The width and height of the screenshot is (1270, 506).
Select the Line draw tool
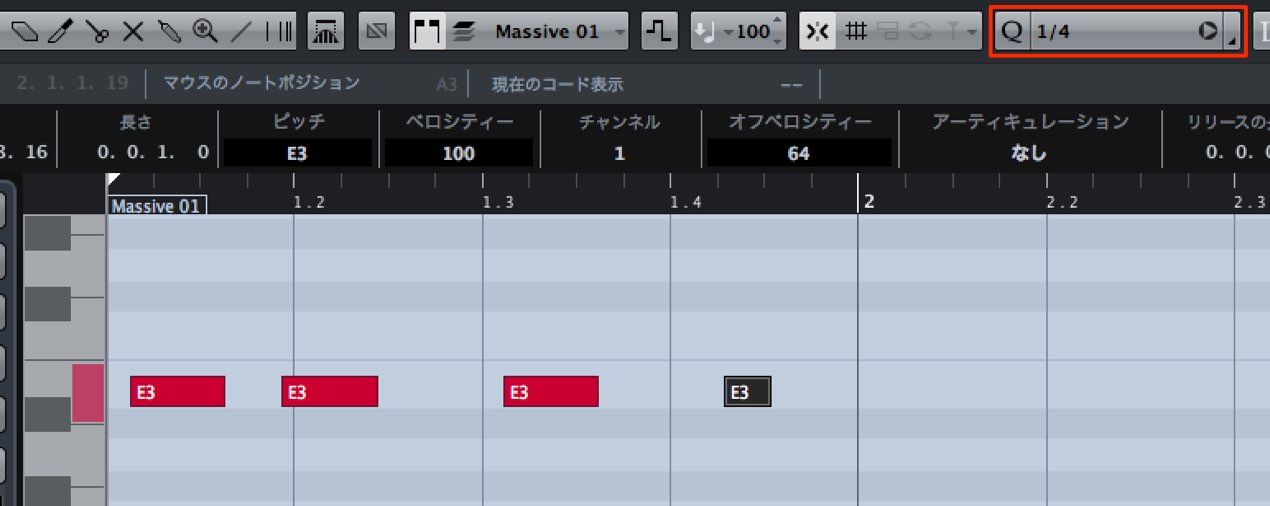point(241,31)
